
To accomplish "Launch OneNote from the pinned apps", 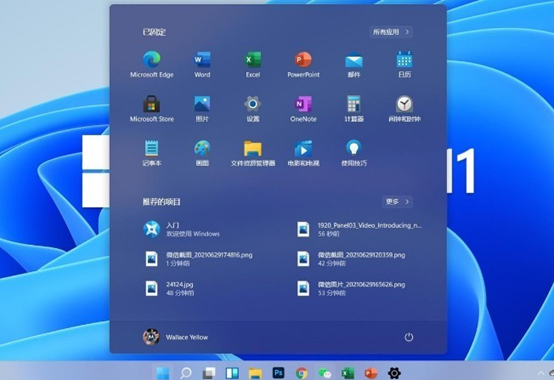I will click(x=303, y=109).
